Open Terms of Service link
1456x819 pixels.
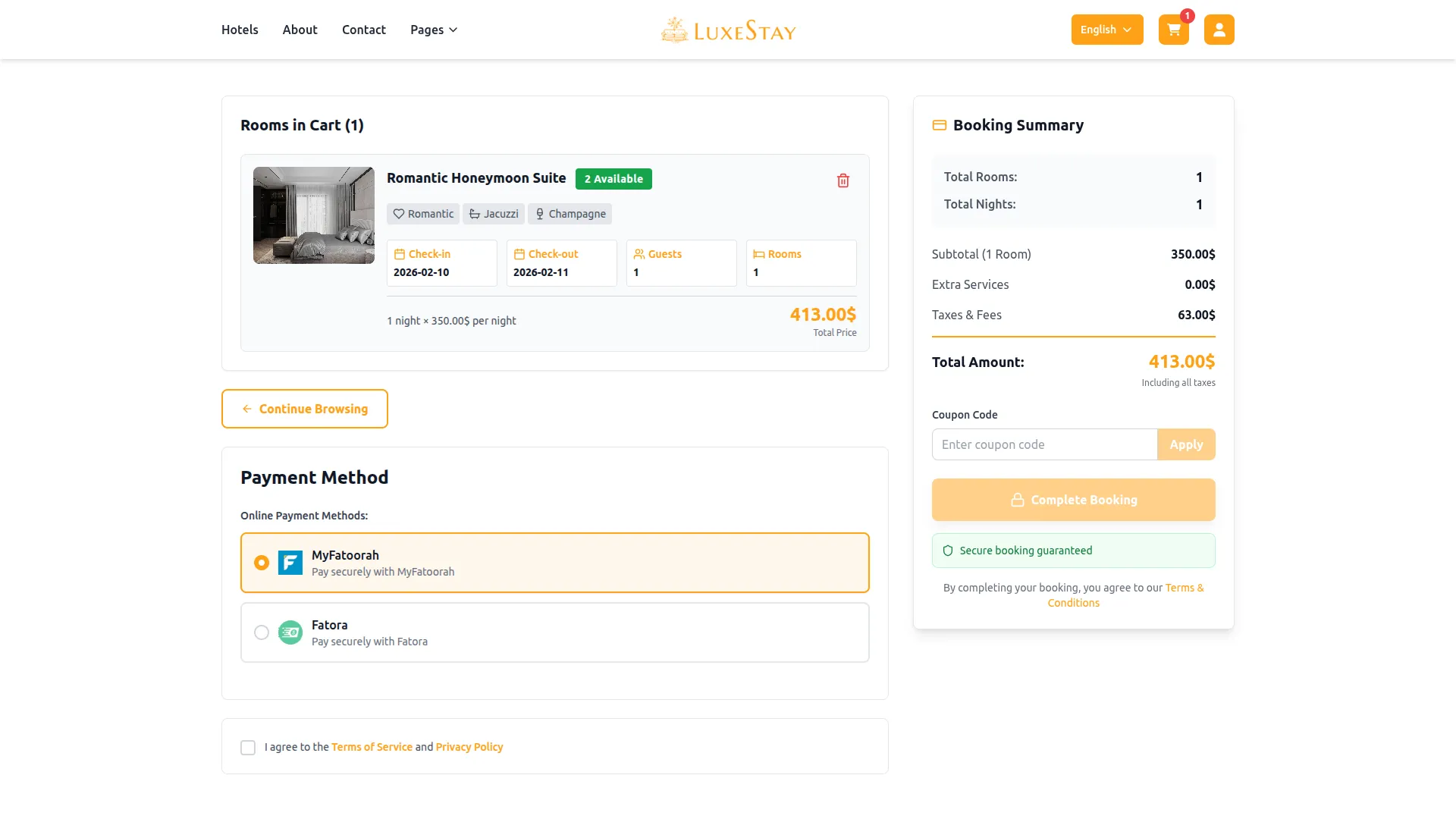(x=372, y=747)
